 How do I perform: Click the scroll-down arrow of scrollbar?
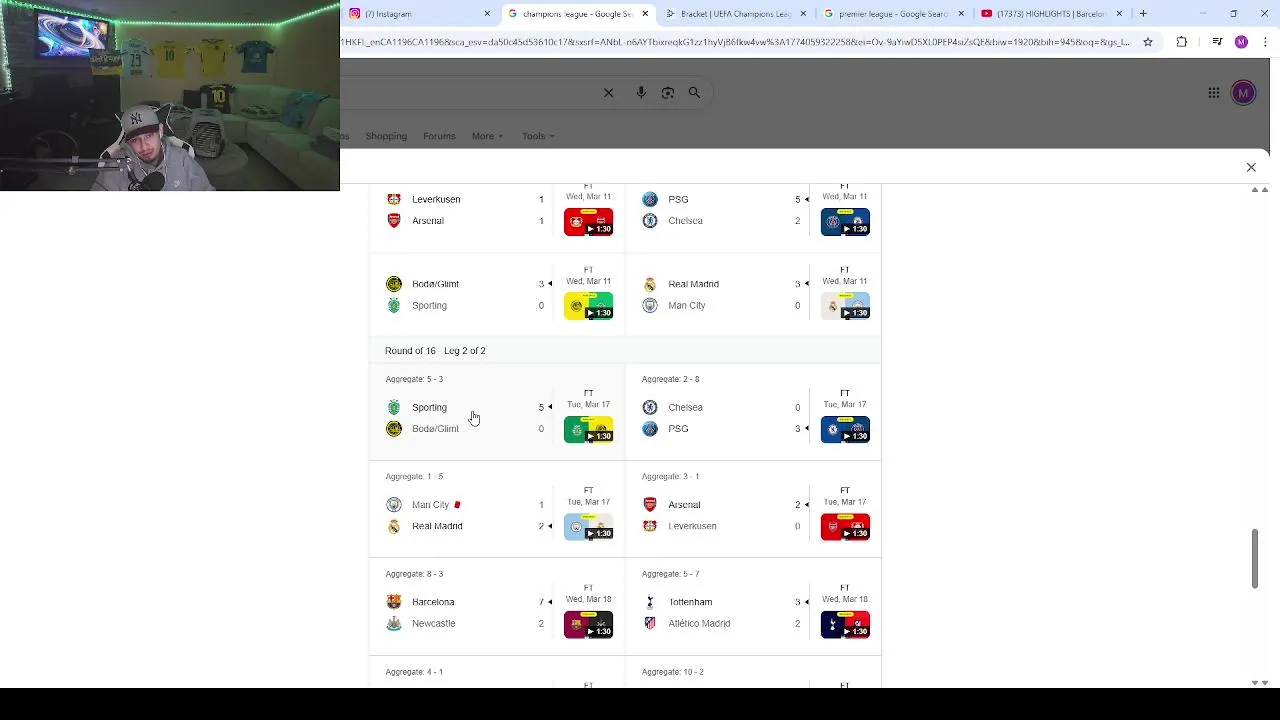click(x=1255, y=683)
